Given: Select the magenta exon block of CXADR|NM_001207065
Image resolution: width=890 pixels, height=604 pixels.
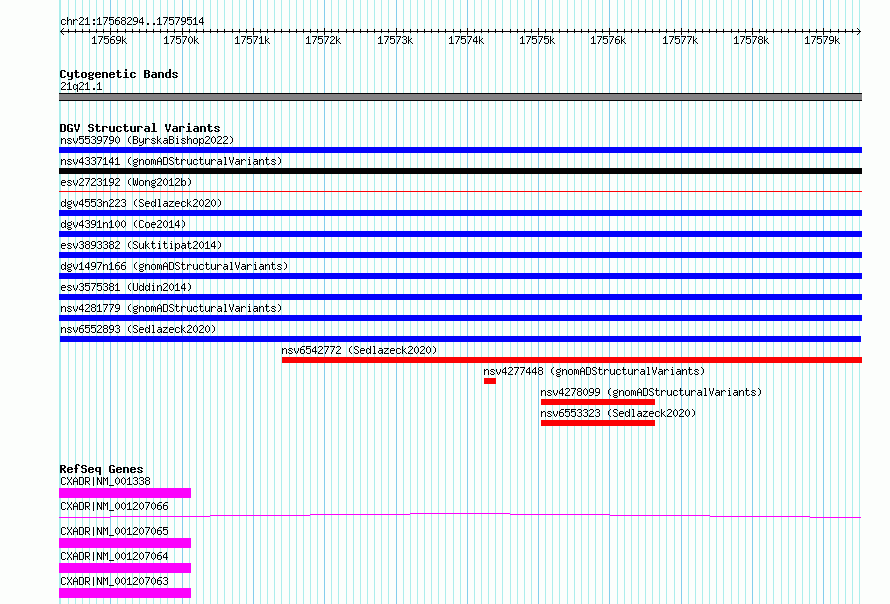Looking at the screenshot, I should point(125,543).
